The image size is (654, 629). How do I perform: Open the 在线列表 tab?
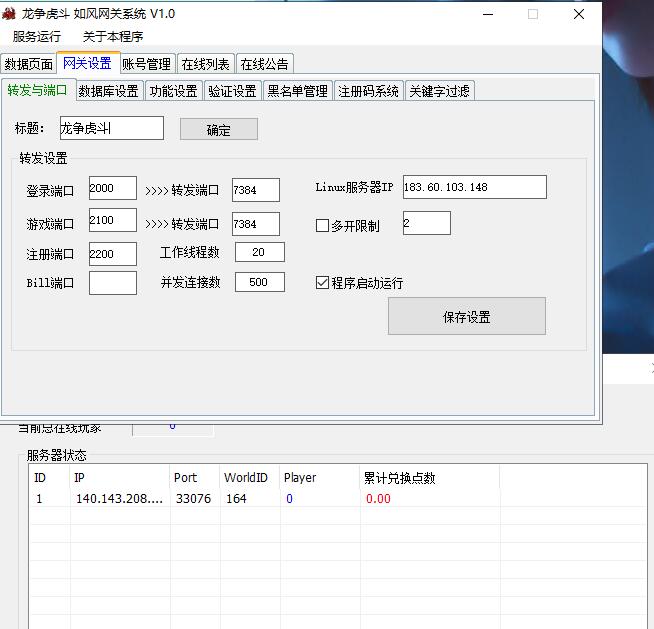(205, 64)
